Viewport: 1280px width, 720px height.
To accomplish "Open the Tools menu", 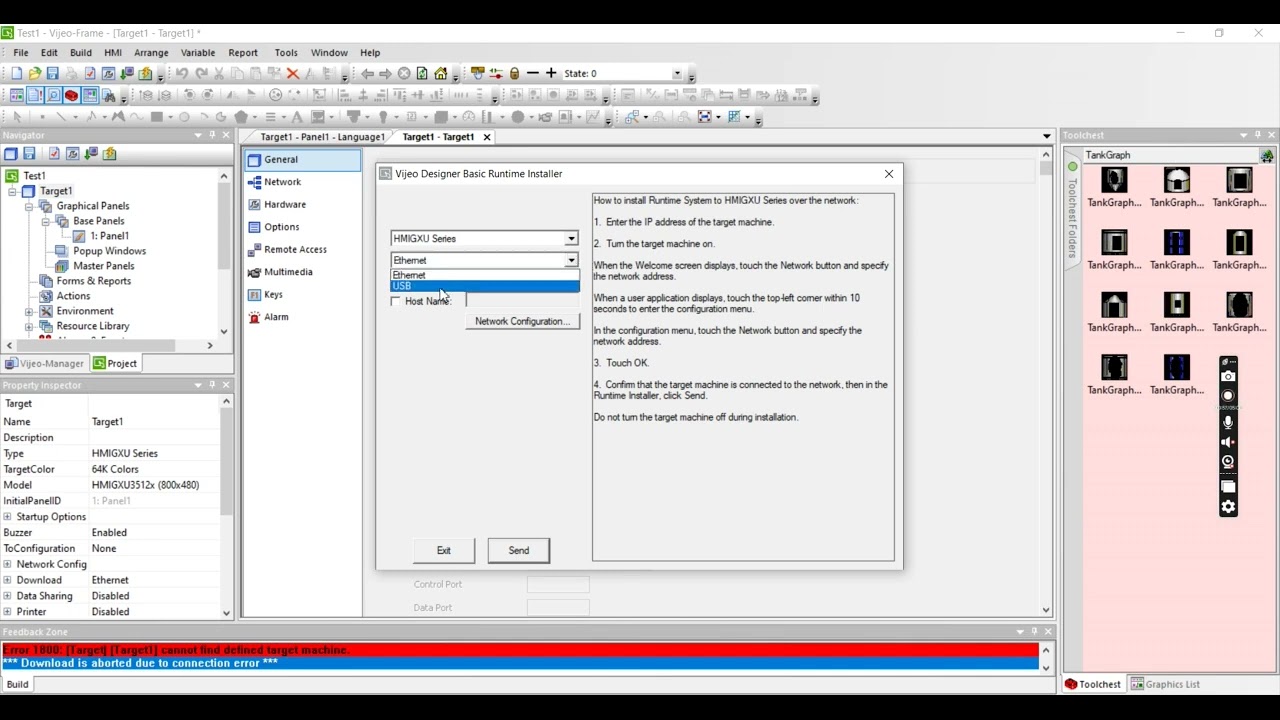I will [286, 52].
